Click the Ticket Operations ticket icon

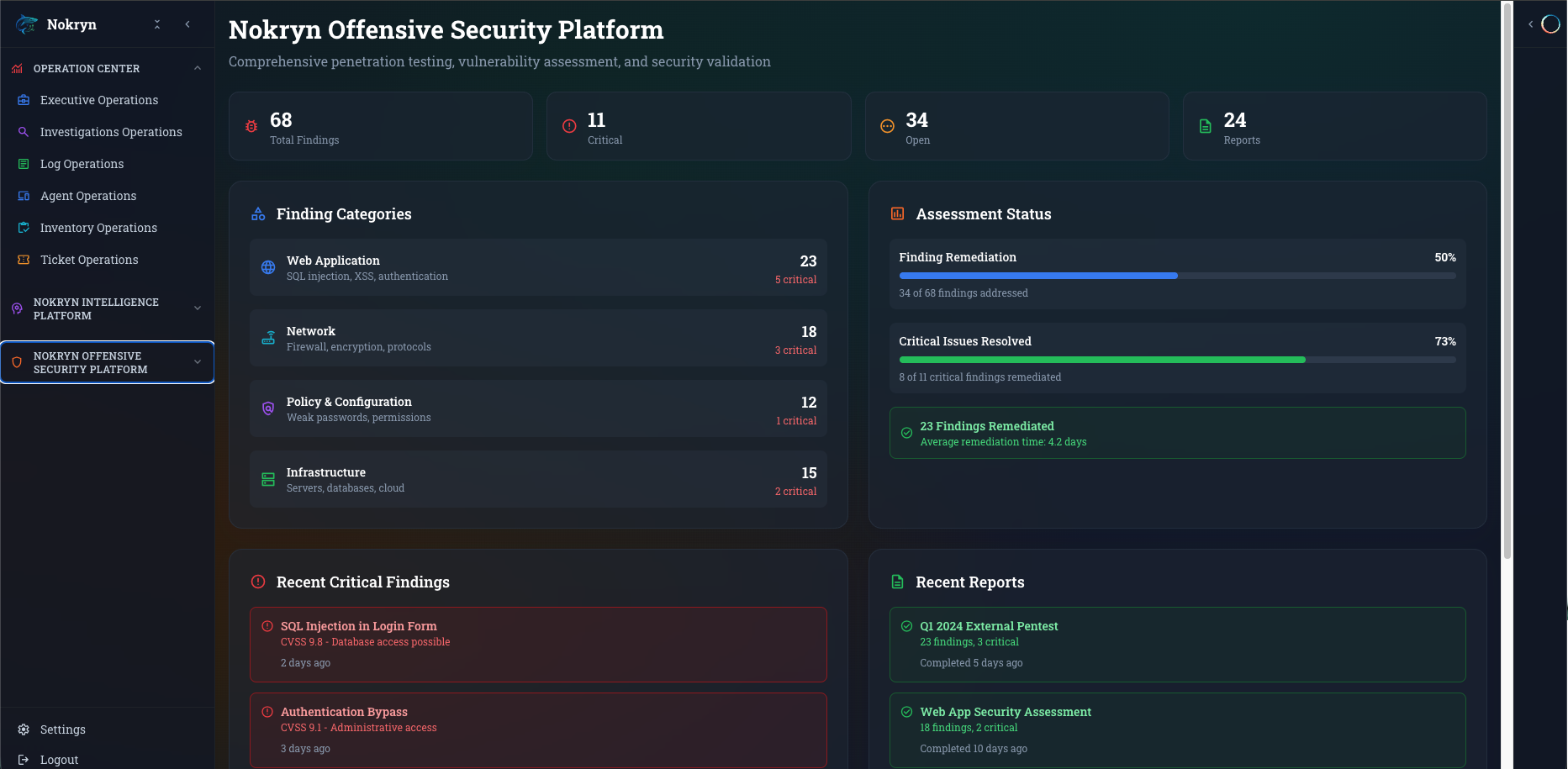click(24, 260)
